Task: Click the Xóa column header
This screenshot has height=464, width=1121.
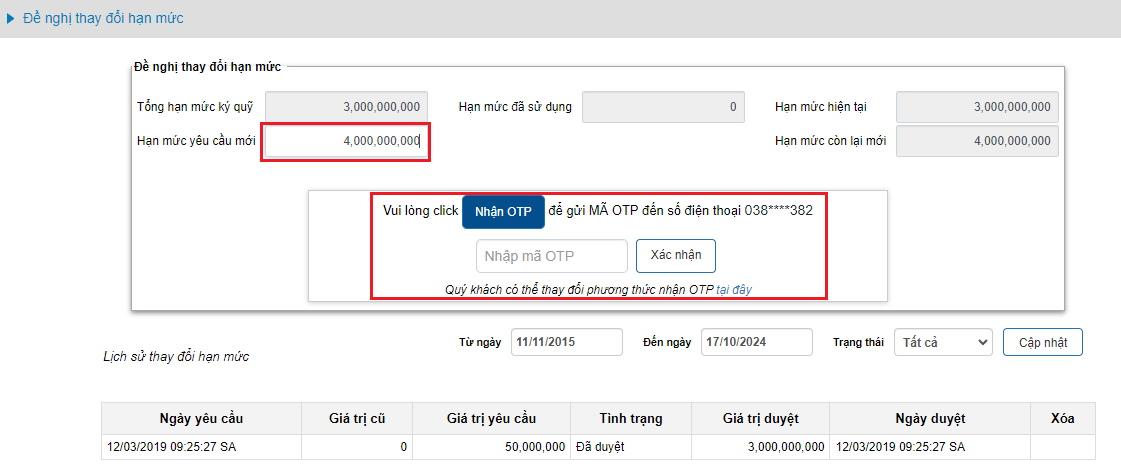Action: pos(1063,419)
